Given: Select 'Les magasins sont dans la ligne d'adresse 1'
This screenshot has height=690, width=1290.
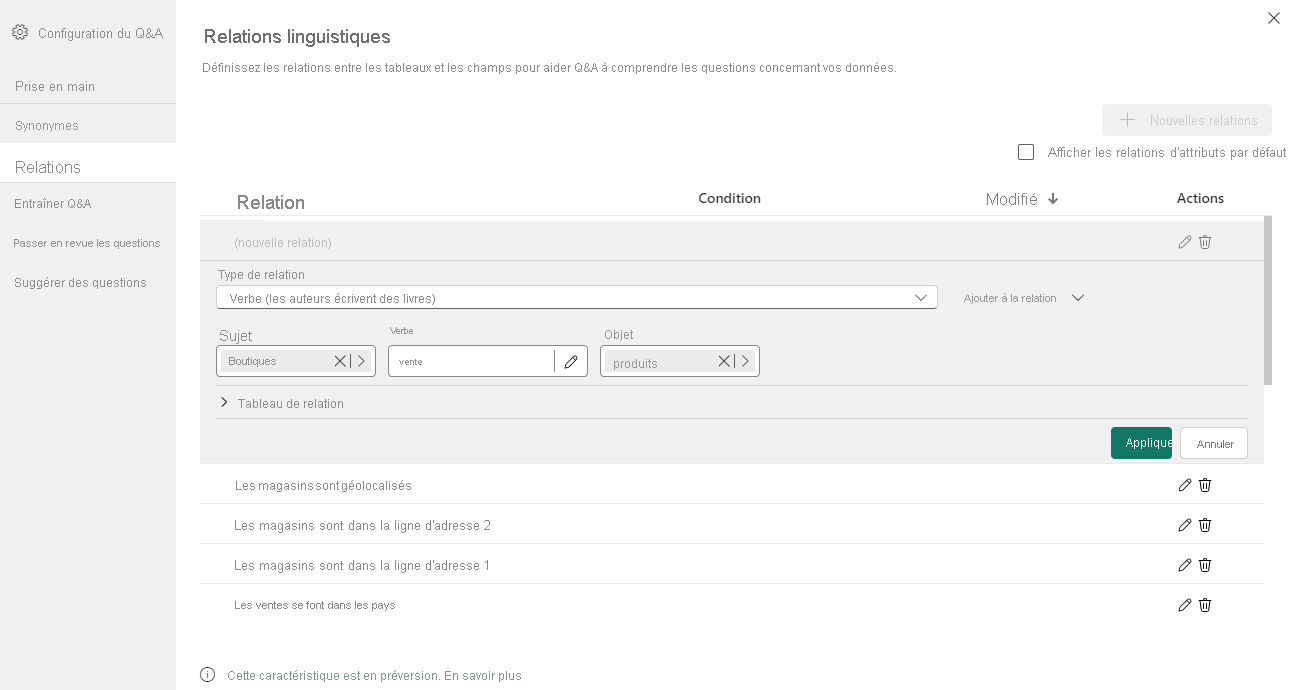Looking at the screenshot, I should (732, 565).
